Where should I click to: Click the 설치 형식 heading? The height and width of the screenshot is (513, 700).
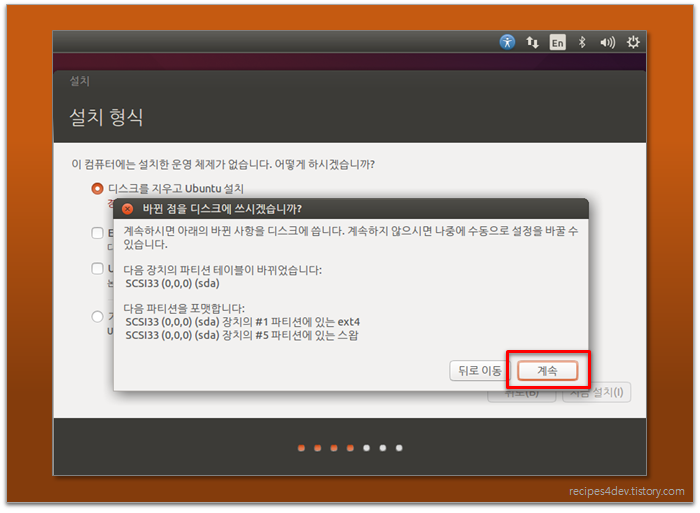106,117
